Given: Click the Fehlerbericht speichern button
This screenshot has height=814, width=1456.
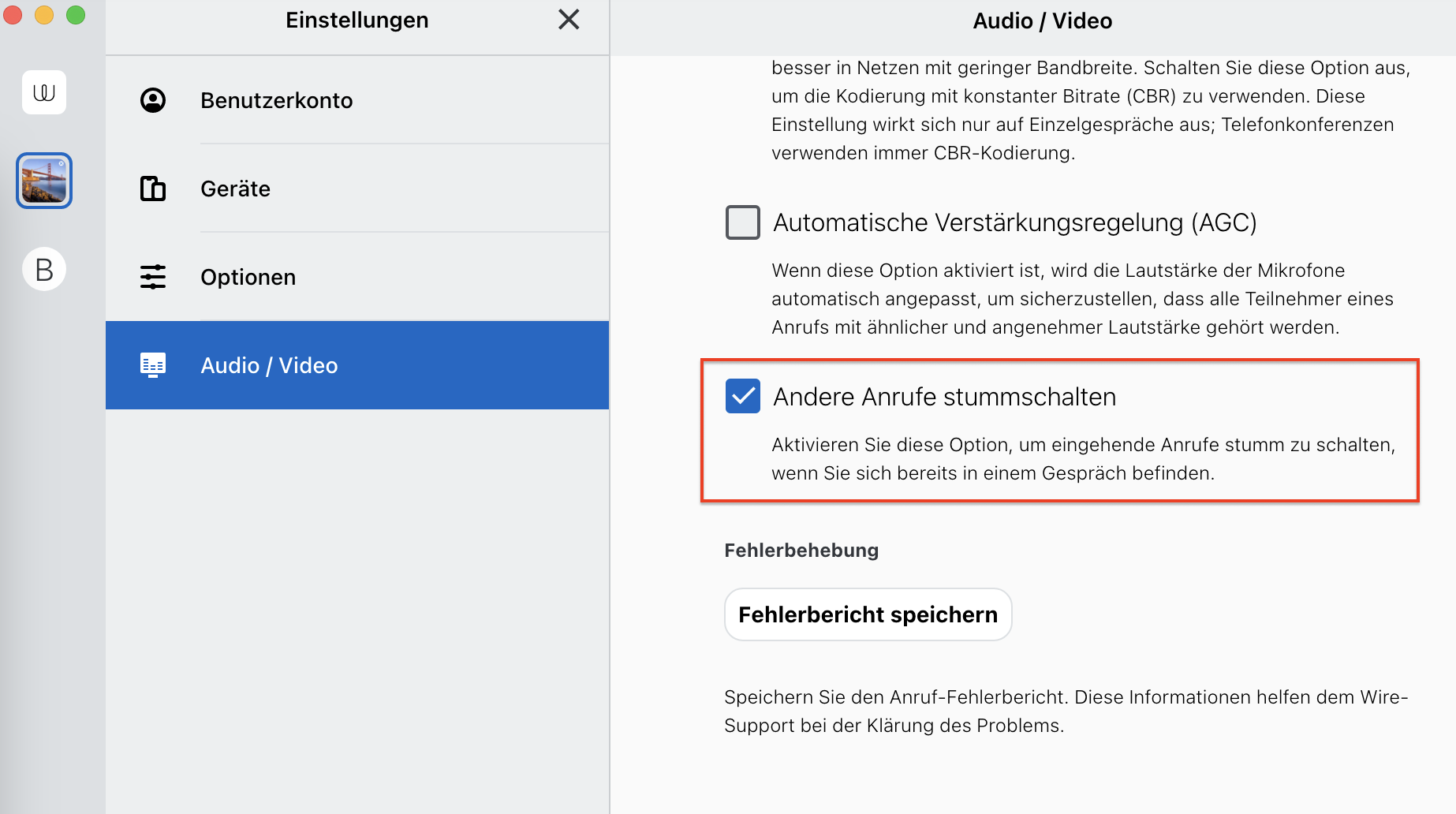Looking at the screenshot, I should click(868, 614).
